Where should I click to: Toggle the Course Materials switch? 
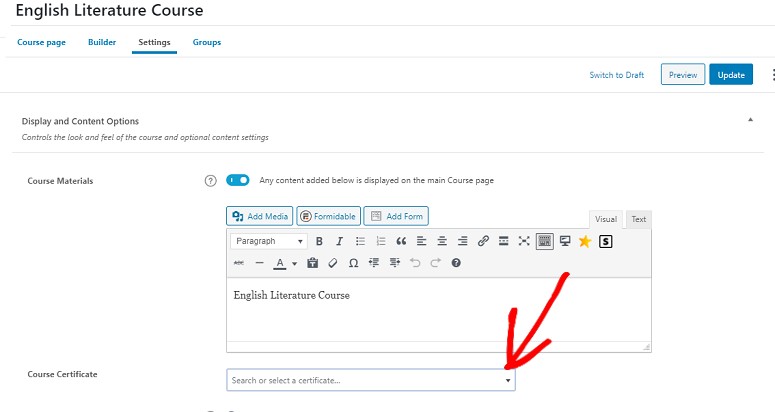(x=238, y=180)
